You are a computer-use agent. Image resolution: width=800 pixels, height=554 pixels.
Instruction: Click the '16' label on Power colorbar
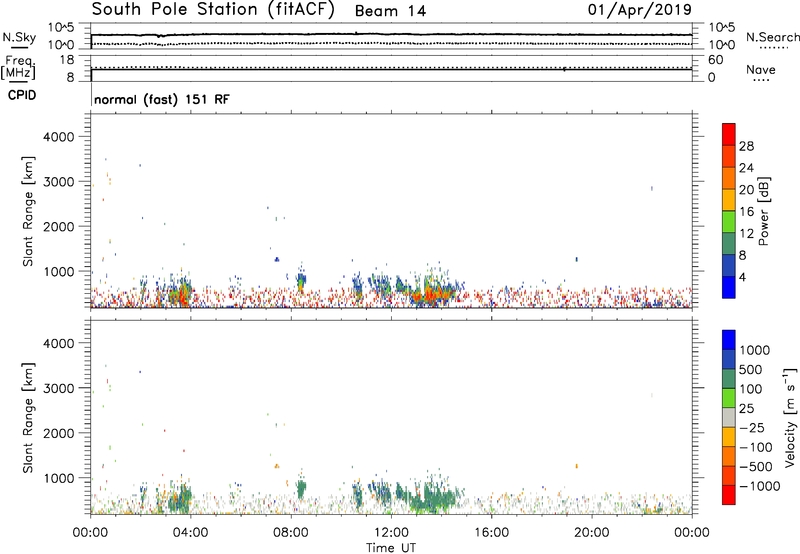[746, 212]
